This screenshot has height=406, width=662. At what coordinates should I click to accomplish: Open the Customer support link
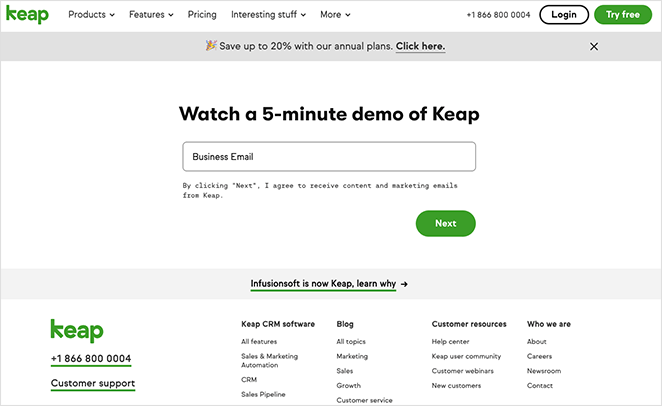pos(93,383)
